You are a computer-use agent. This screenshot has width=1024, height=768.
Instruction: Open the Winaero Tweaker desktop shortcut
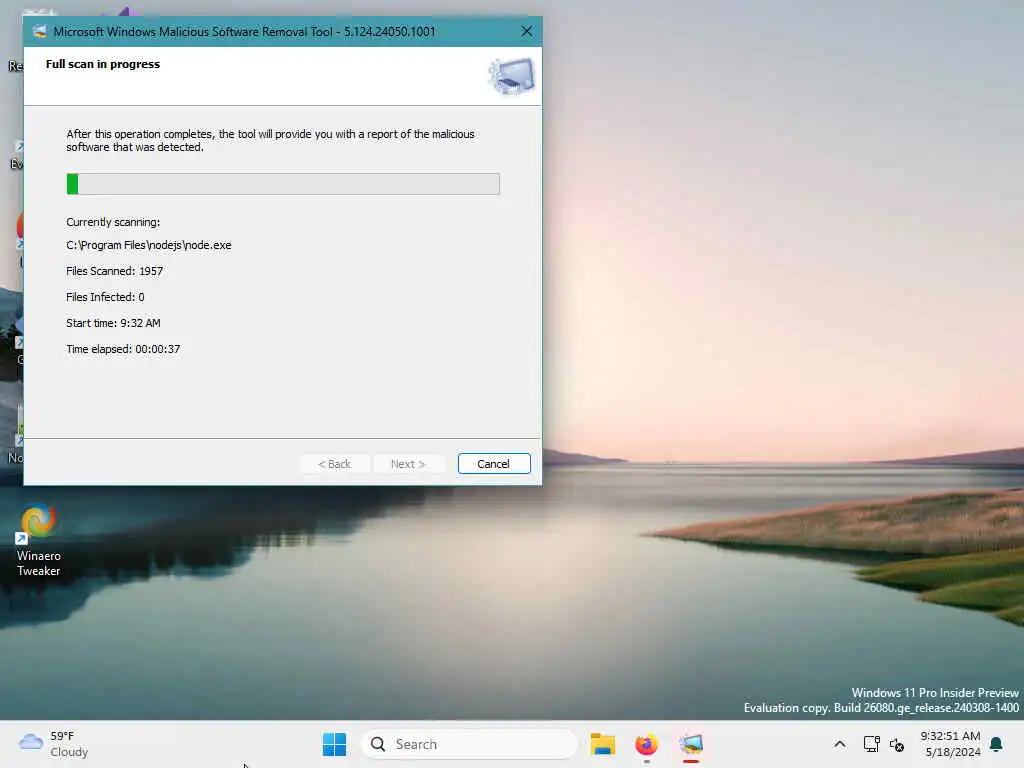tap(39, 541)
